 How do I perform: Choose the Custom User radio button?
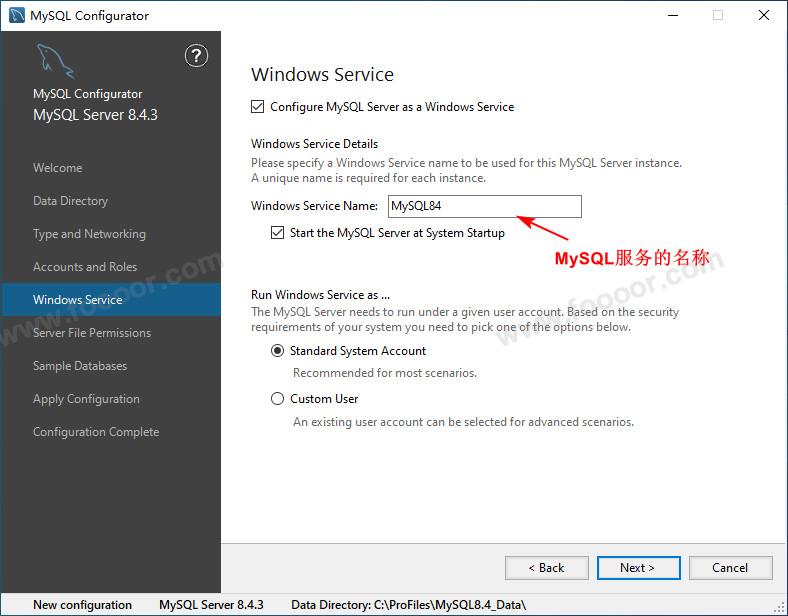coord(278,399)
